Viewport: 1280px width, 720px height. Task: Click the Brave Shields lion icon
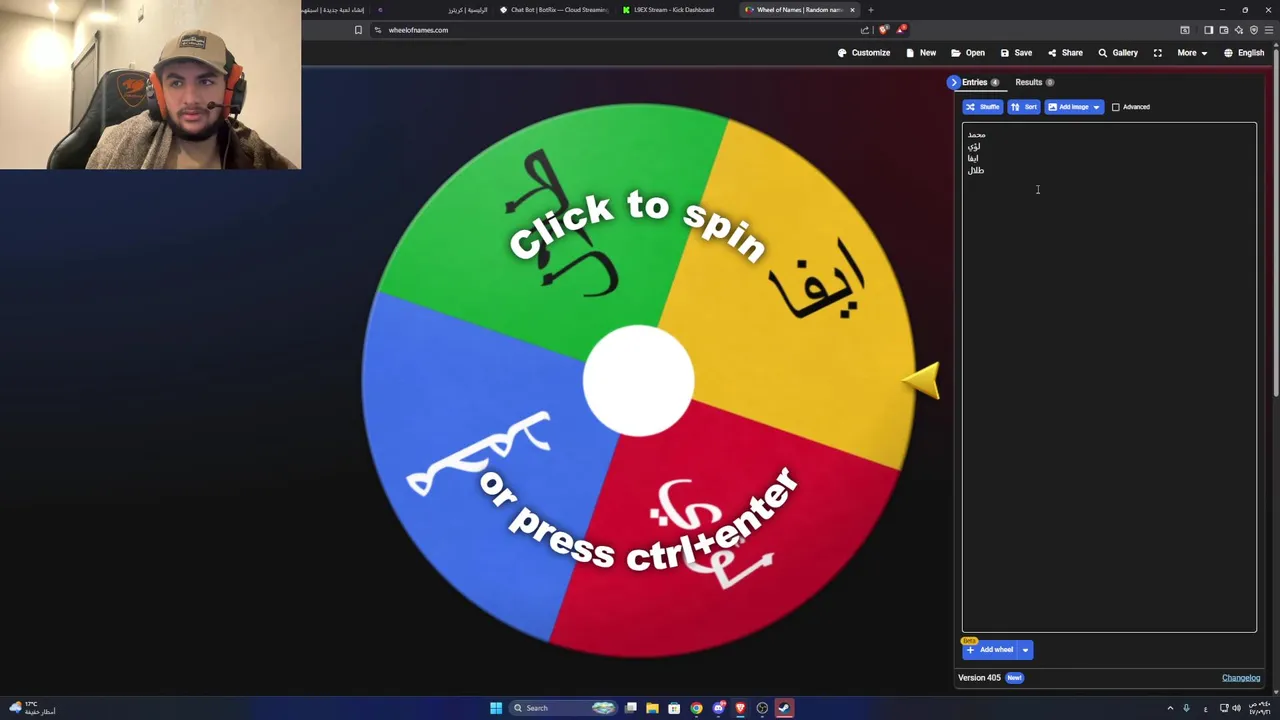[x=883, y=30]
